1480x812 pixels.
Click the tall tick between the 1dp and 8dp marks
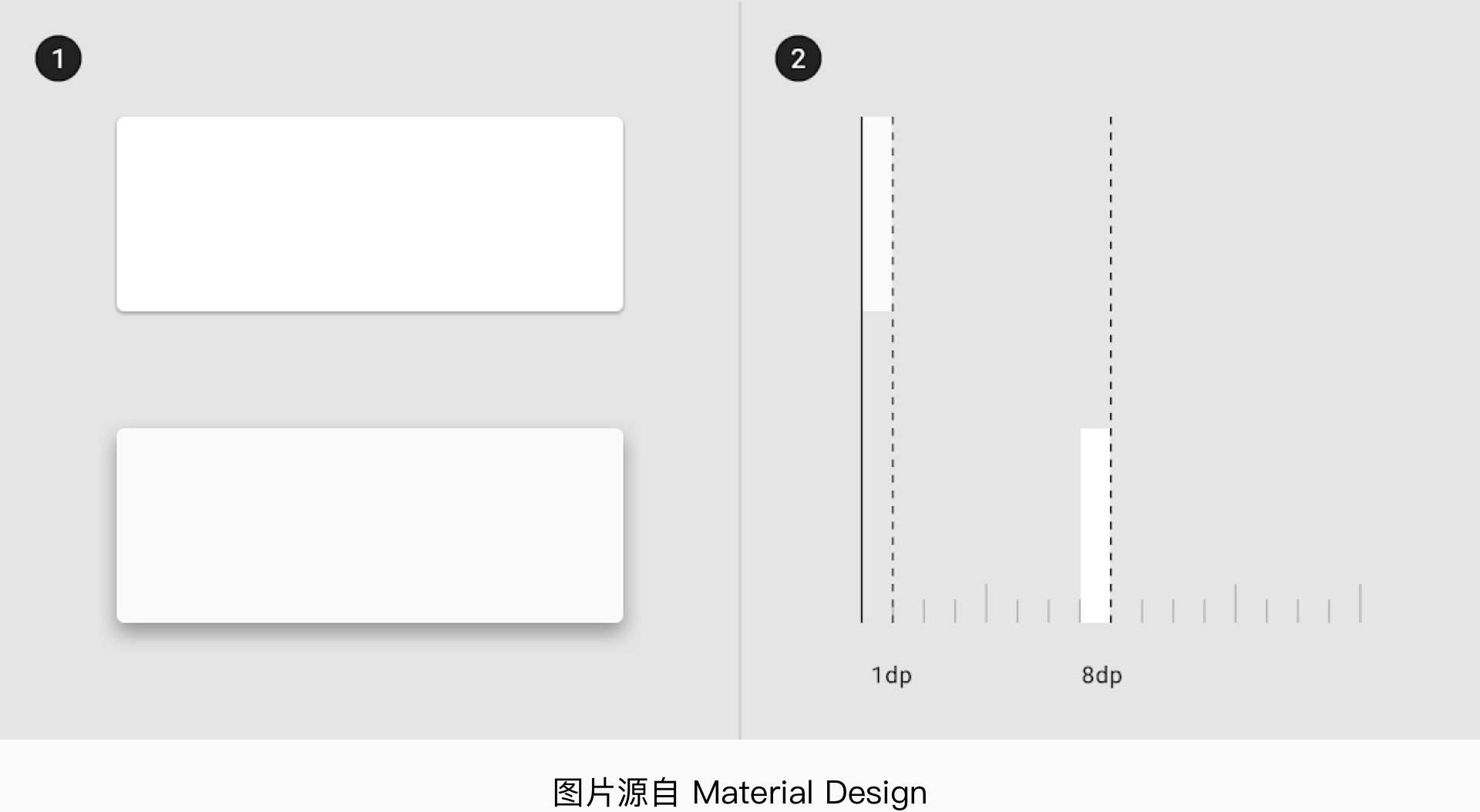coord(986,603)
